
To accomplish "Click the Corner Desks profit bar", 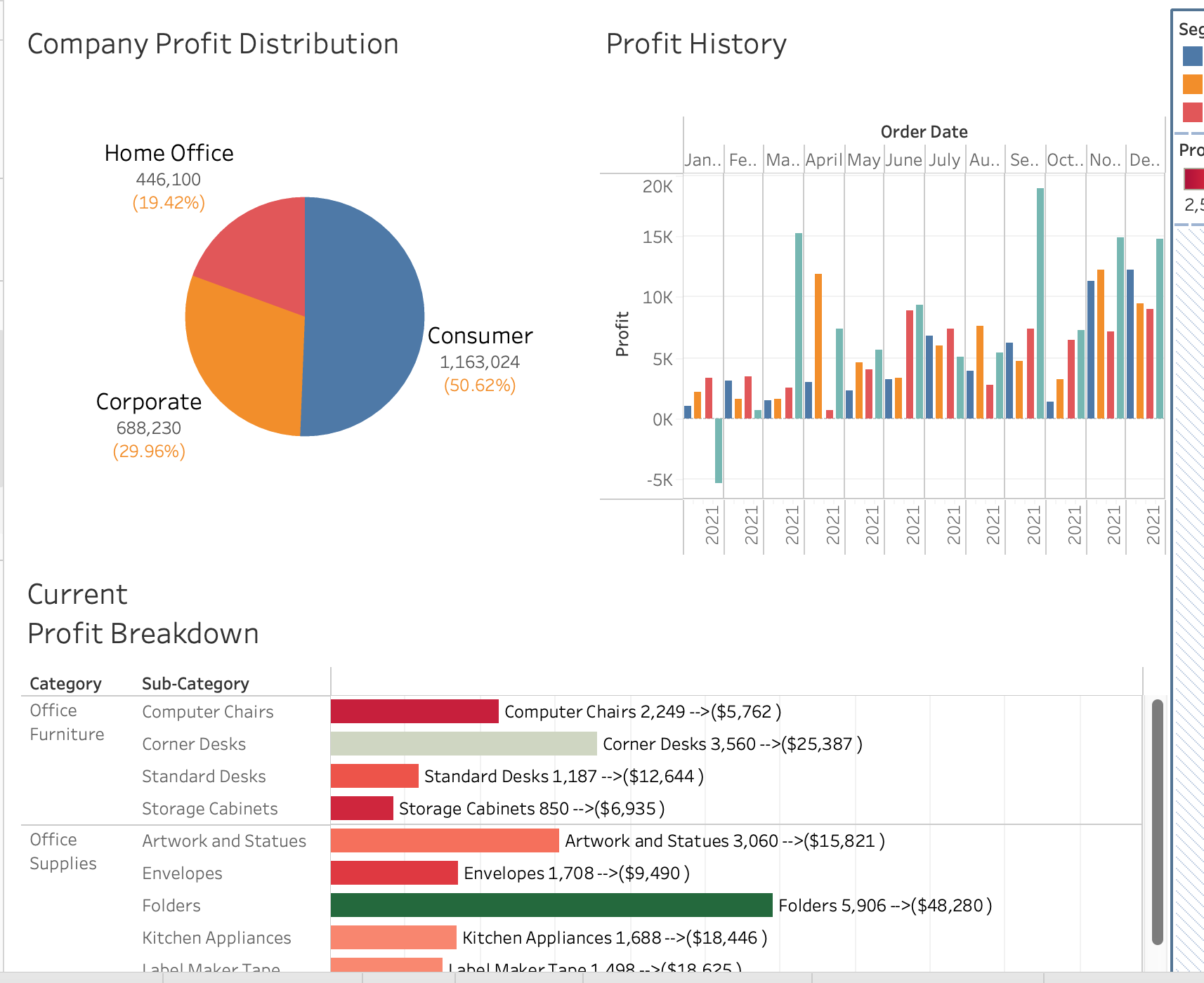I will point(464,744).
